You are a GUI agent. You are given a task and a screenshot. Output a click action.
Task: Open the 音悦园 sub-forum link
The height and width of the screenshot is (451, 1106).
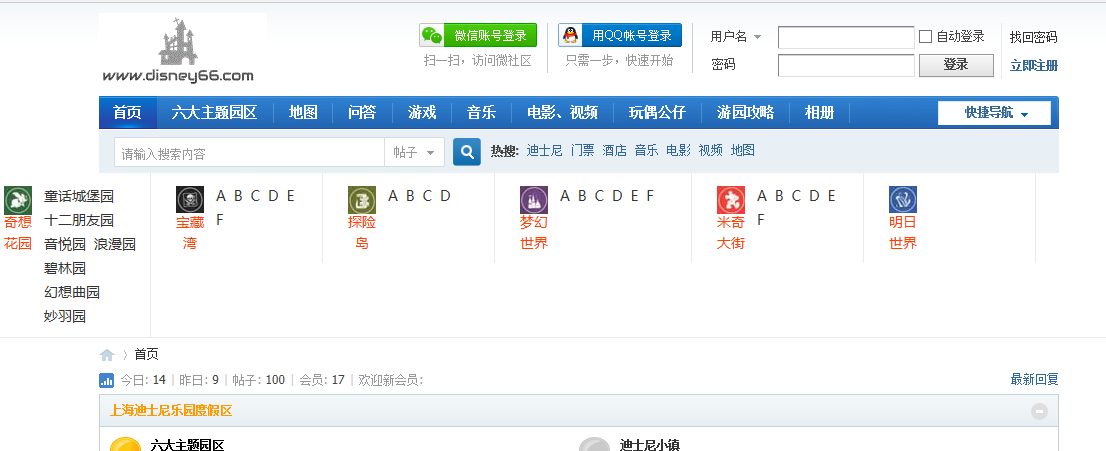(x=65, y=244)
